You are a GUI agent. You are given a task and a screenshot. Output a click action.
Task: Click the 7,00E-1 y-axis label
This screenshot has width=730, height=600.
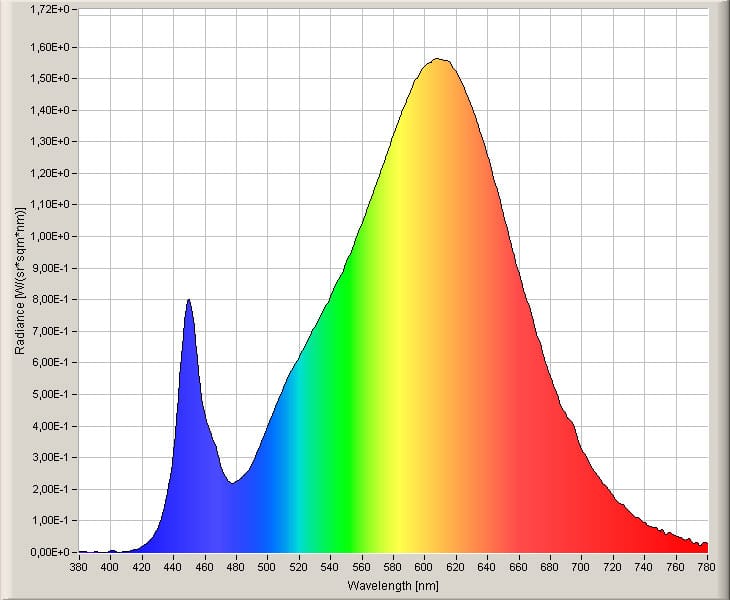click(51, 331)
